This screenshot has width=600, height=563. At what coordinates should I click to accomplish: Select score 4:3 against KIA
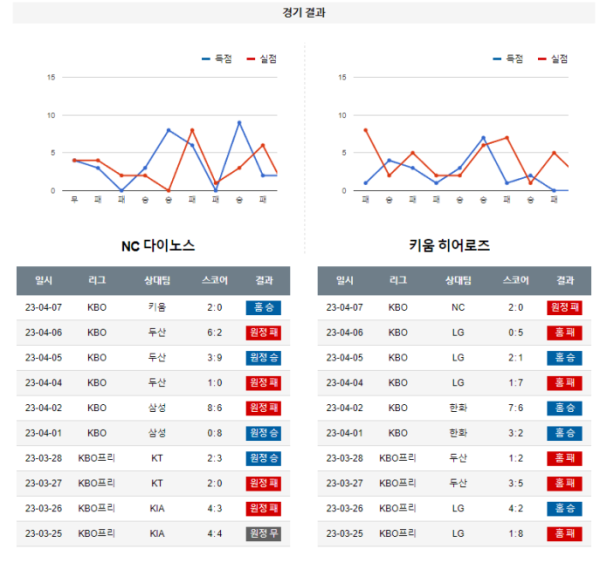click(x=215, y=509)
